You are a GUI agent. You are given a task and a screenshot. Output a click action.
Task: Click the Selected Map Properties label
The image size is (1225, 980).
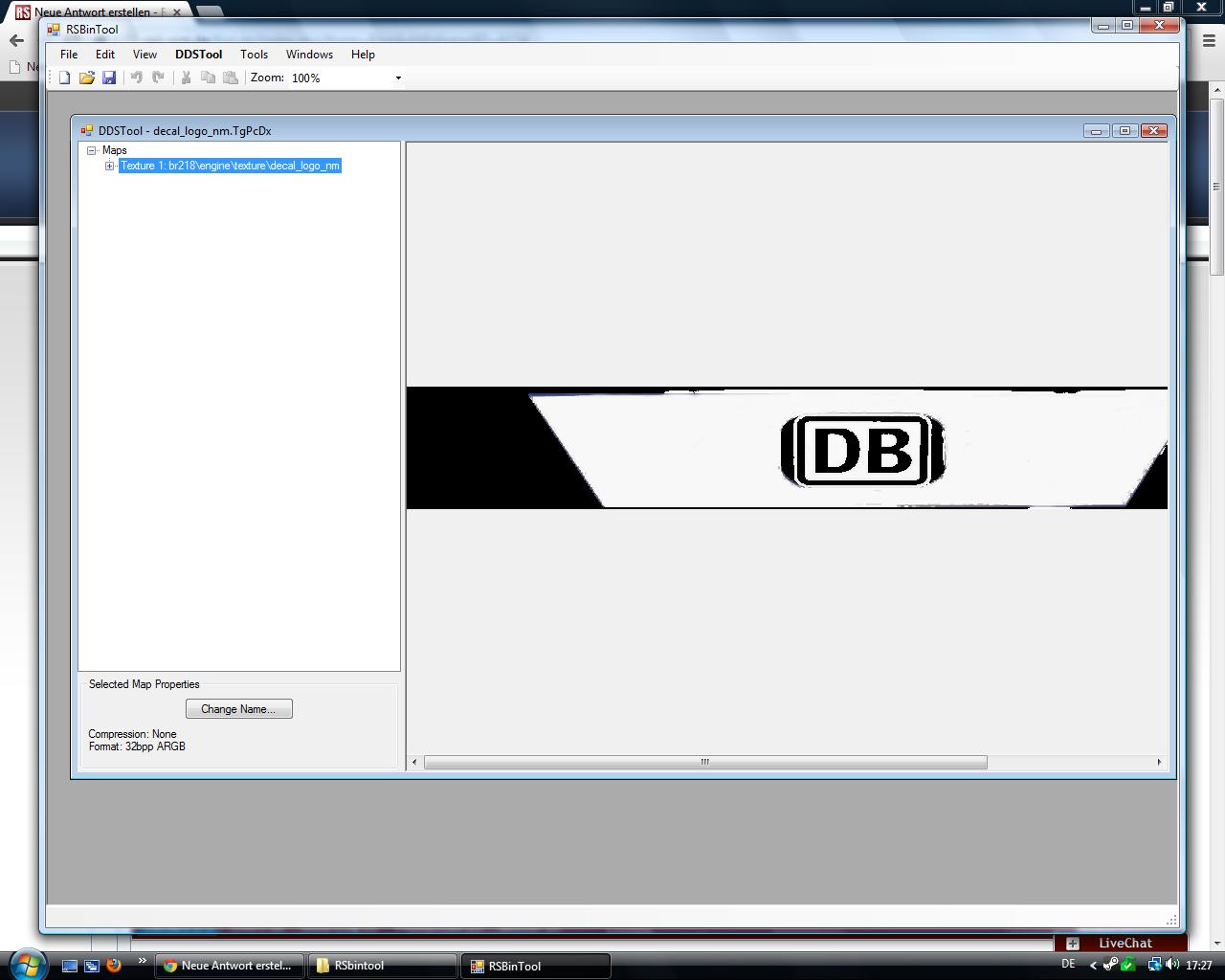145,684
